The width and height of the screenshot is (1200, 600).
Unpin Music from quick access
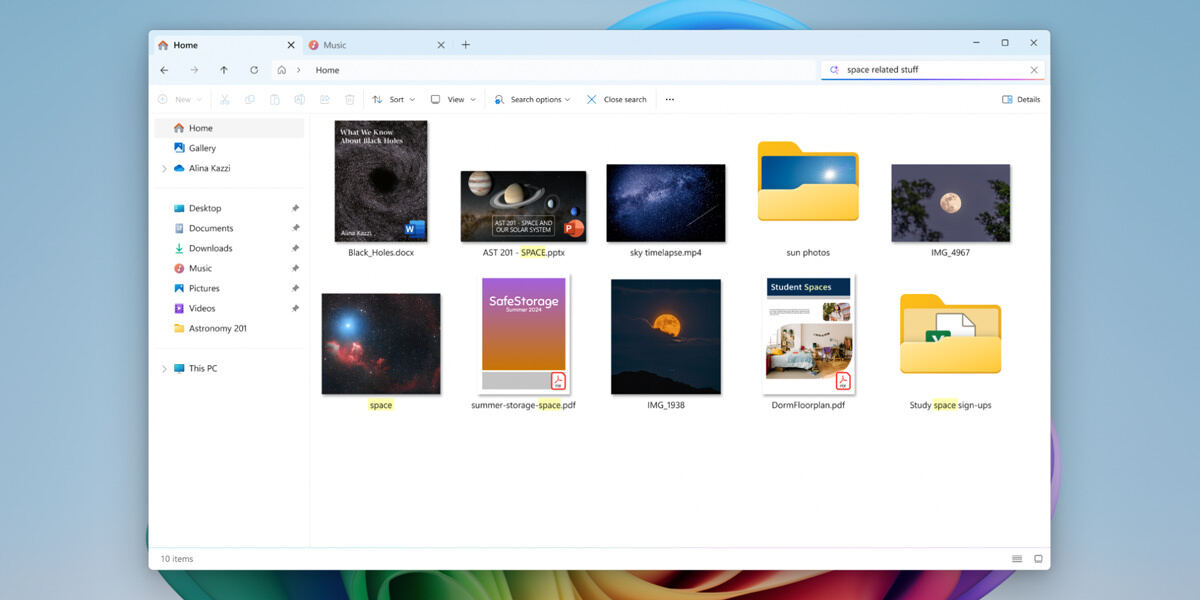pos(295,268)
